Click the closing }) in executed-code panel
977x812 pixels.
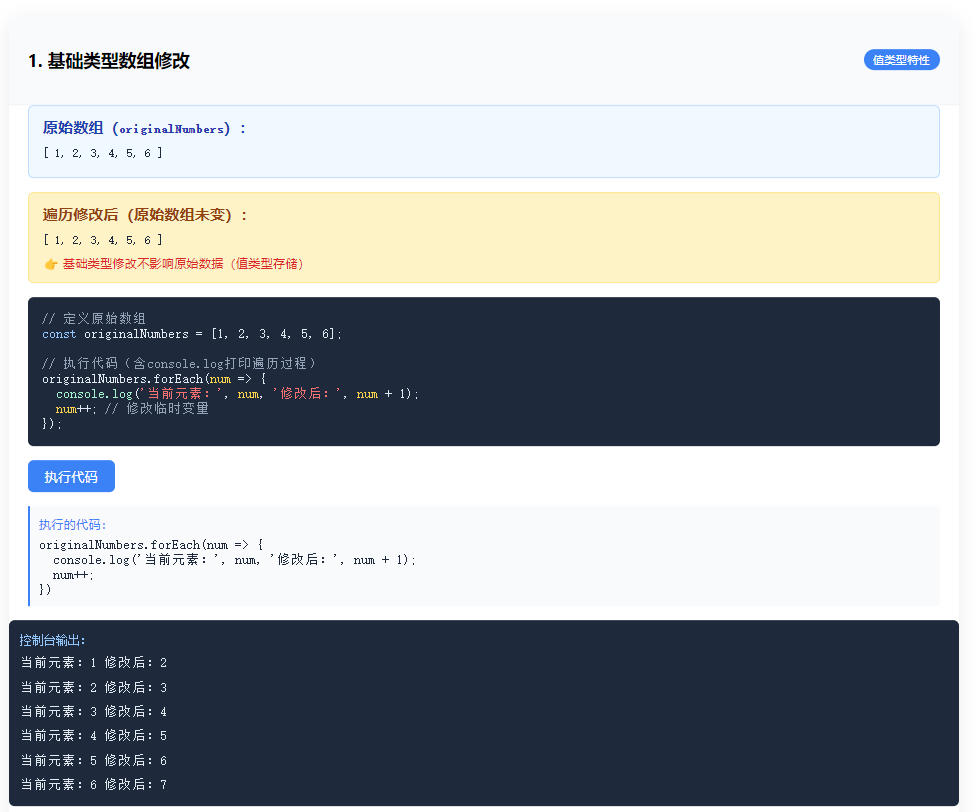45,590
